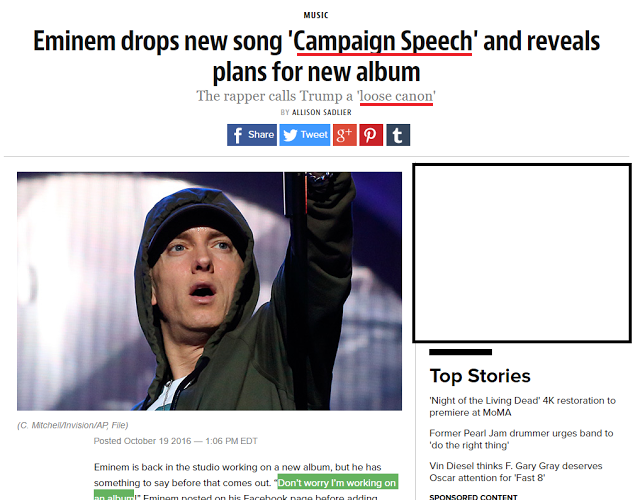Share on Tumblr icon
The height and width of the screenshot is (500, 640).
398,135
